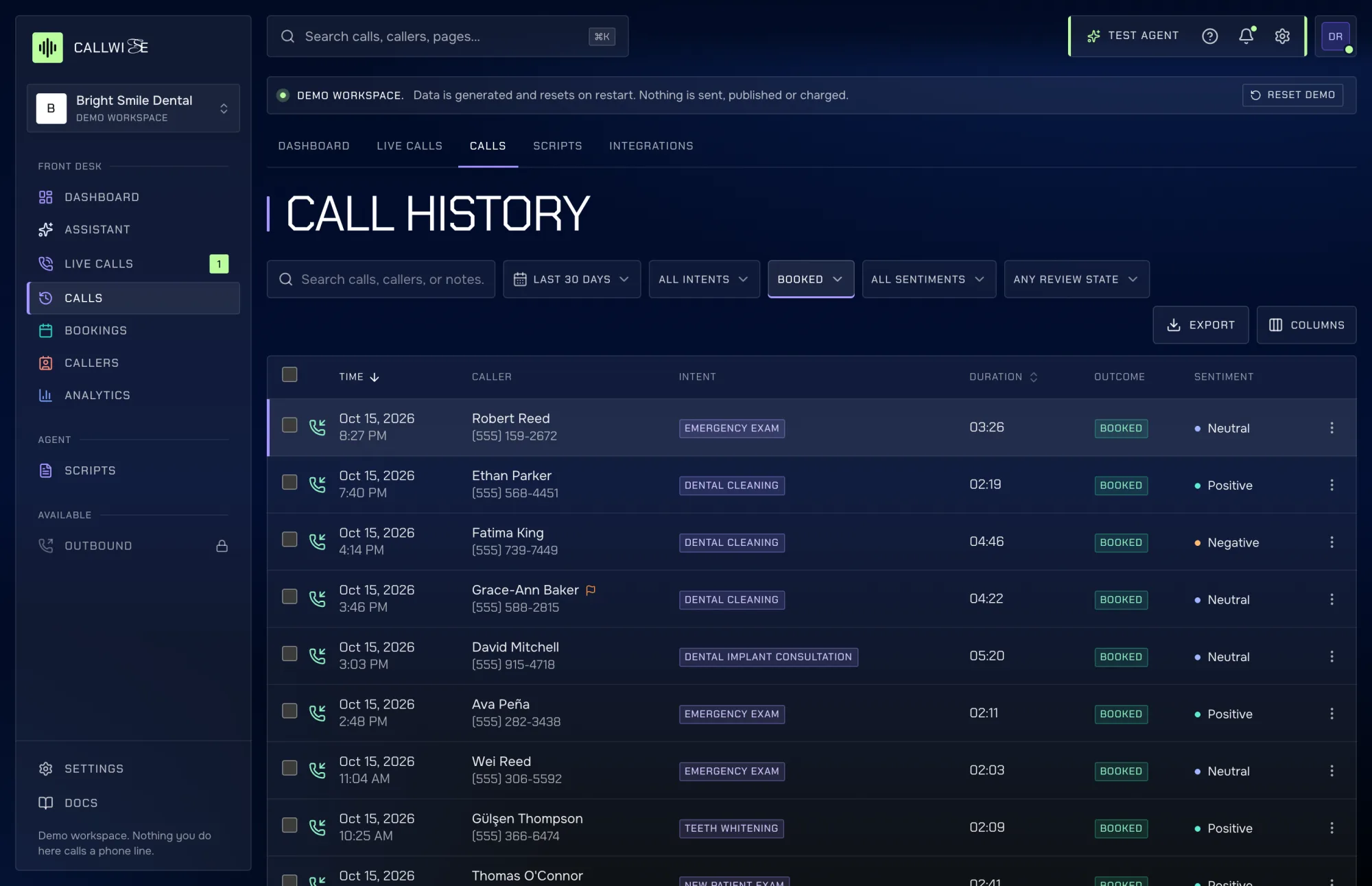Open the Last 30 Days date filter

tap(571, 279)
